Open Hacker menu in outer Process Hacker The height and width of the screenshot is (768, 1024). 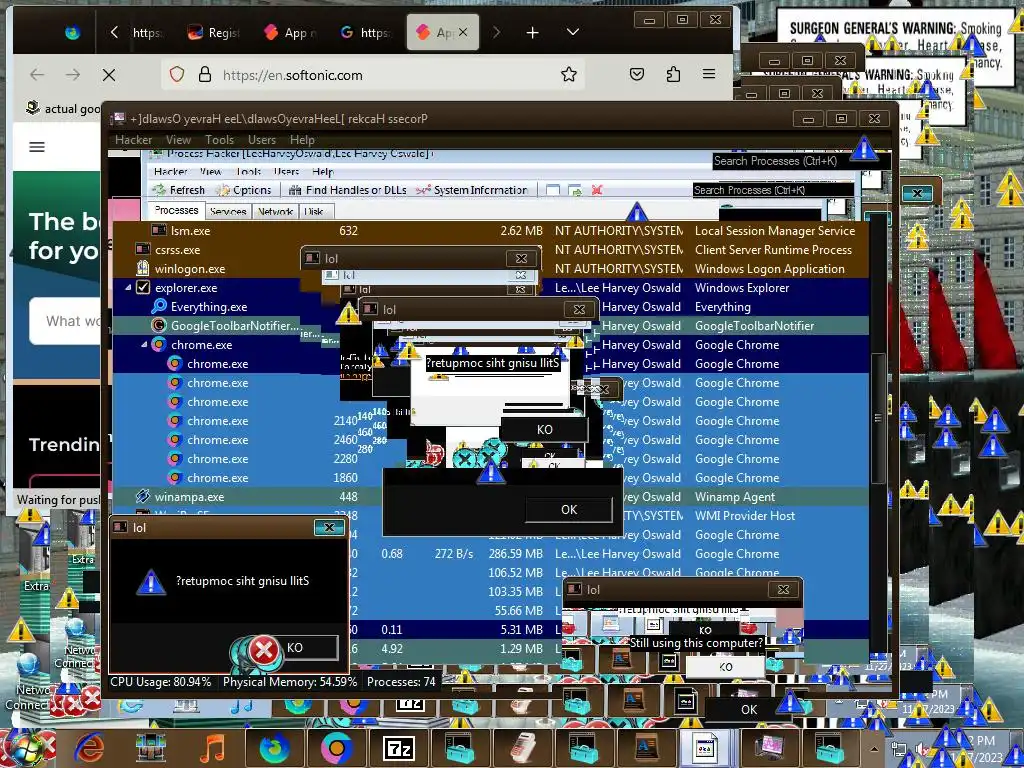pyautogui.click(x=133, y=140)
